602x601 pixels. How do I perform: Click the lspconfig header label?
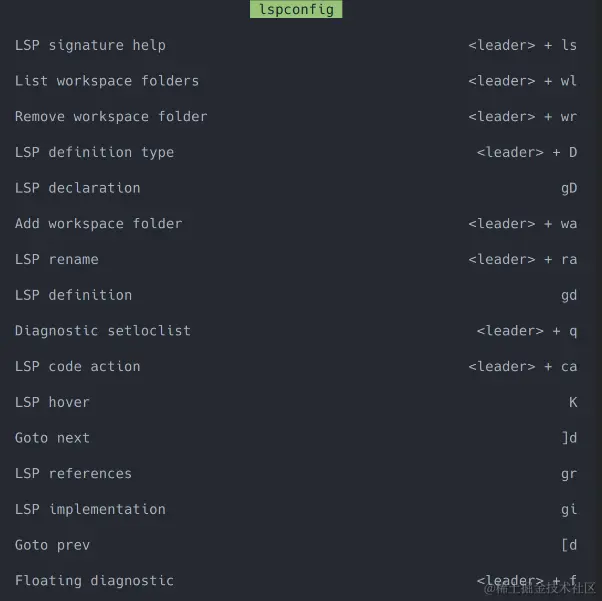tap(296, 9)
